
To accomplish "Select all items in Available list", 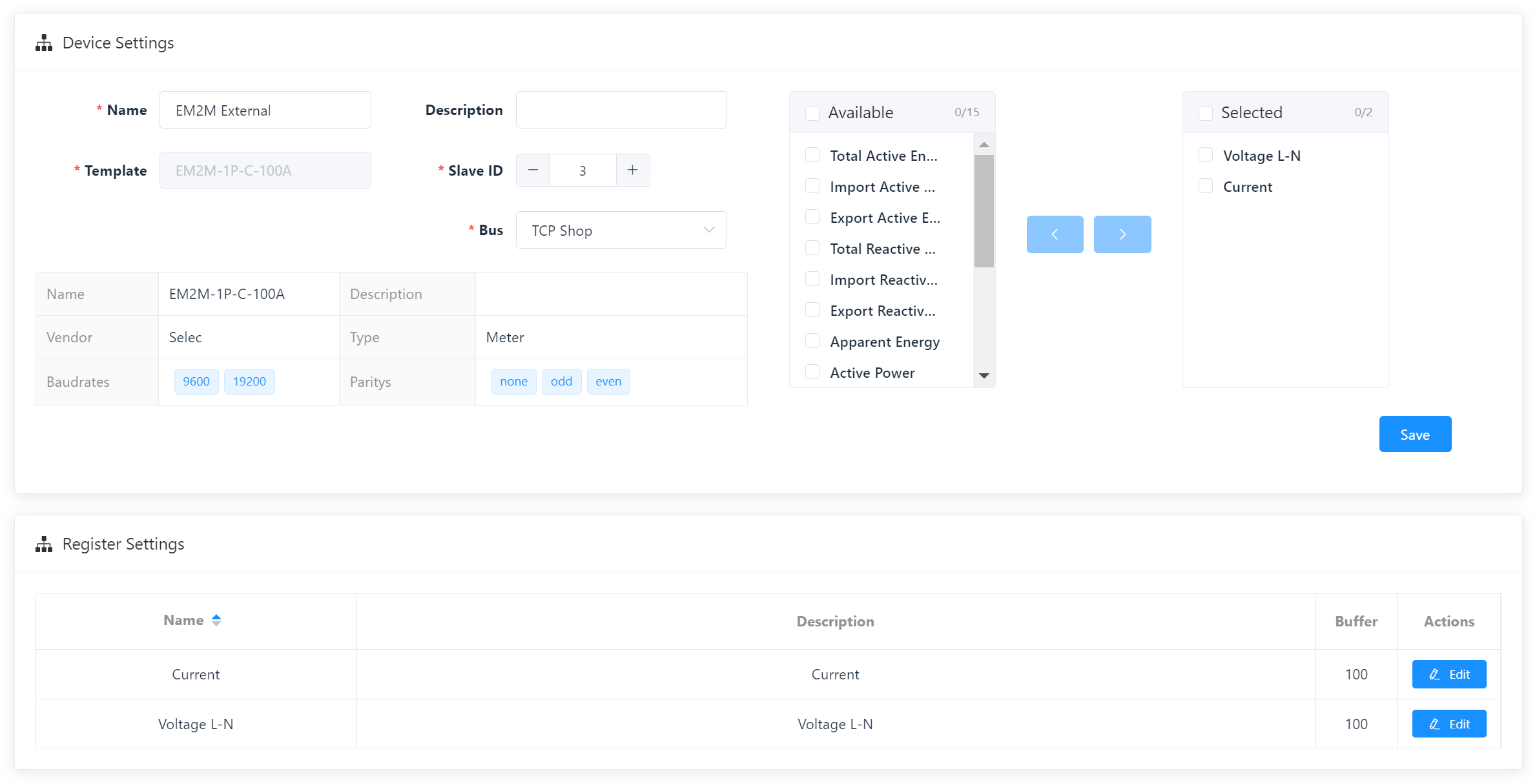I will [x=812, y=113].
